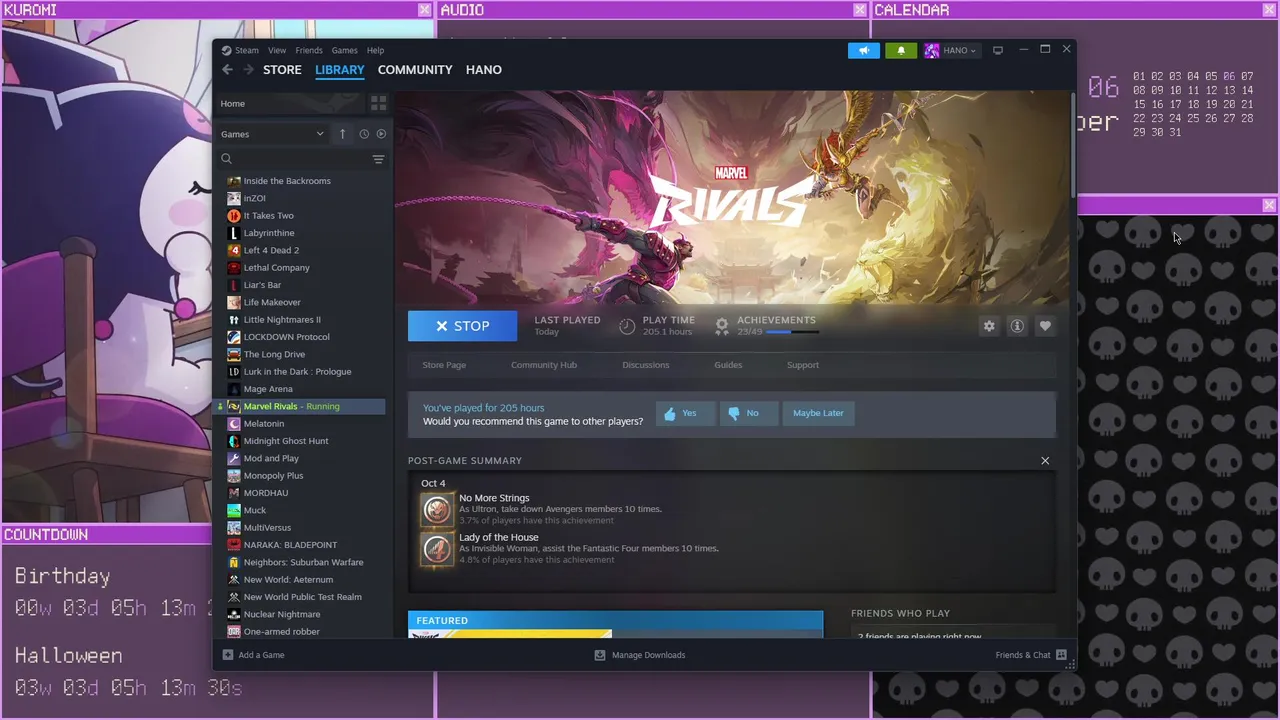Expand the Games category dropdown
The height and width of the screenshot is (720, 1280).
click(x=273, y=134)
